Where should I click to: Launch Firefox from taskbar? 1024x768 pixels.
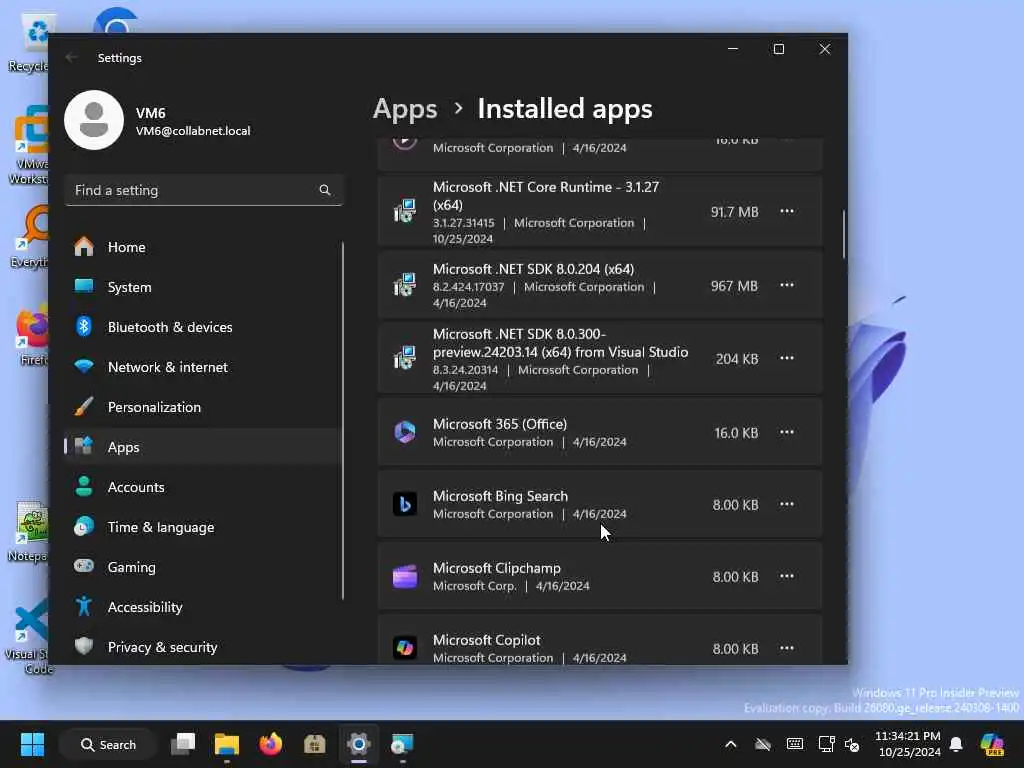click(x=270, y=744)
